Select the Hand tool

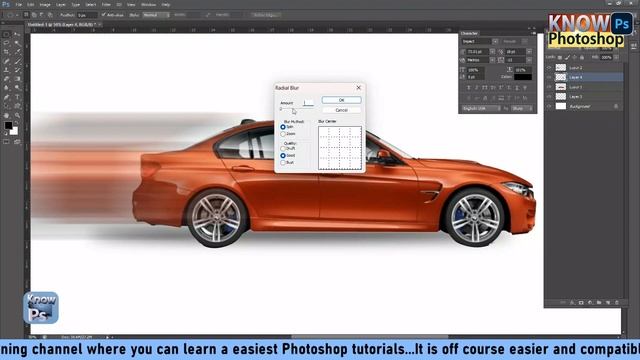(6, 116)
